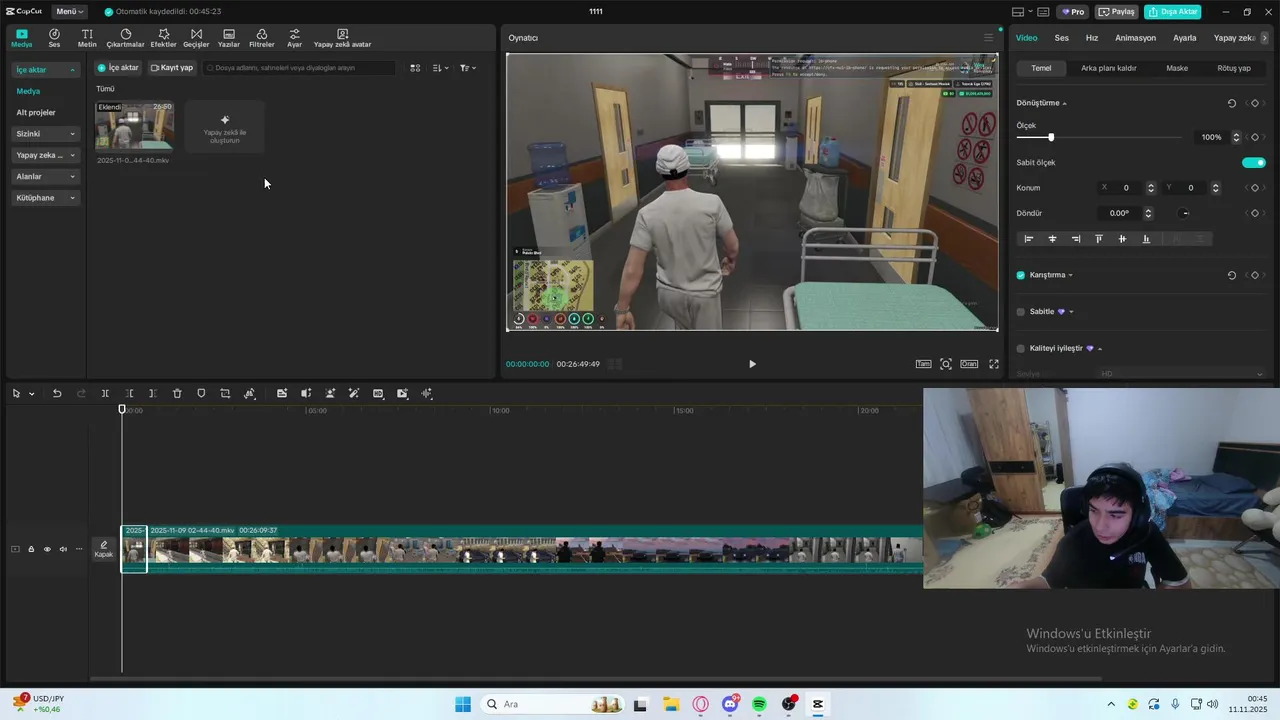The image size is (1280, 720).
Task: Click the marker shield icon in timeline toolbar
Action: coord(201,394)
